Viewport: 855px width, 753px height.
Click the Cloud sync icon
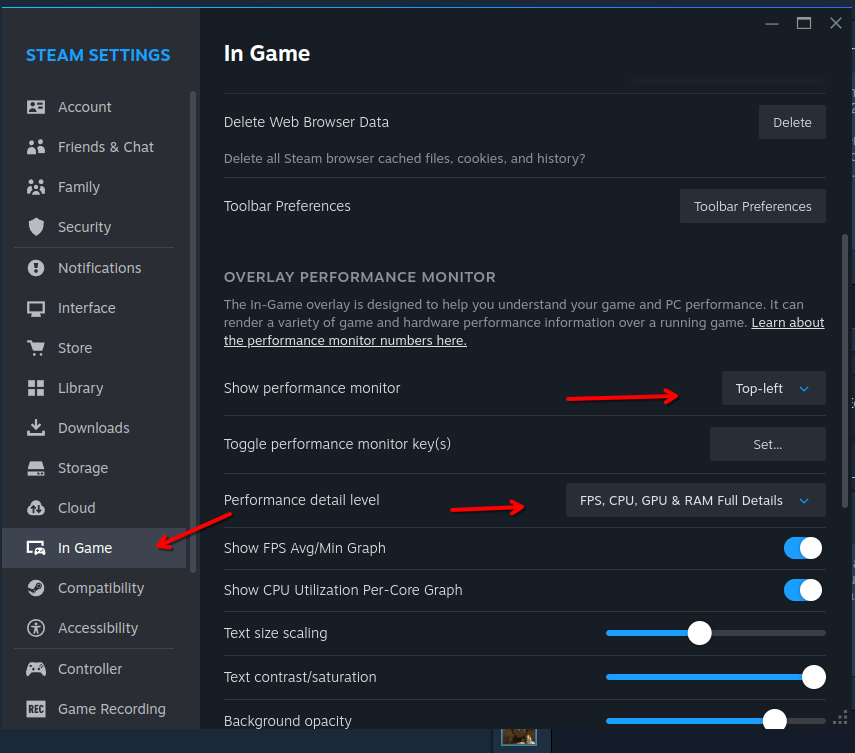[x=36, y=508]
